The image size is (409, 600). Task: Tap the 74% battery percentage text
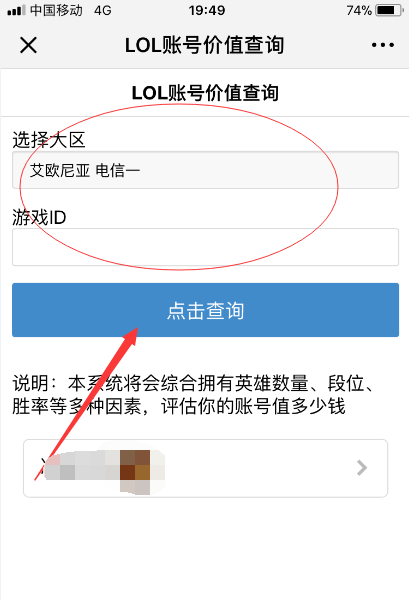pyautogui.click(x=359, y=10)
